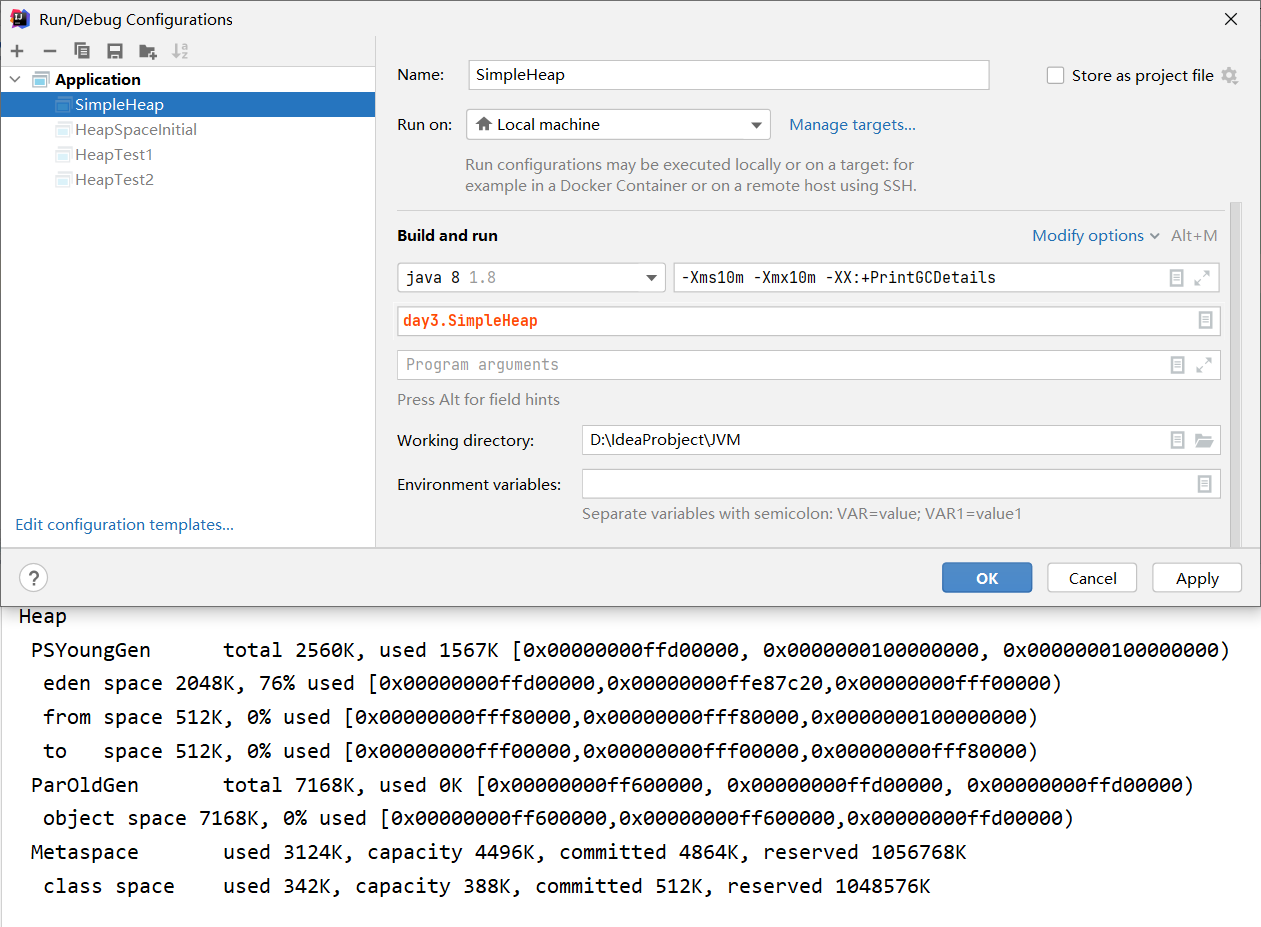Screen dimensions: 1261x927
Task: Remove the selected configuration
Action: click(50, 51)
